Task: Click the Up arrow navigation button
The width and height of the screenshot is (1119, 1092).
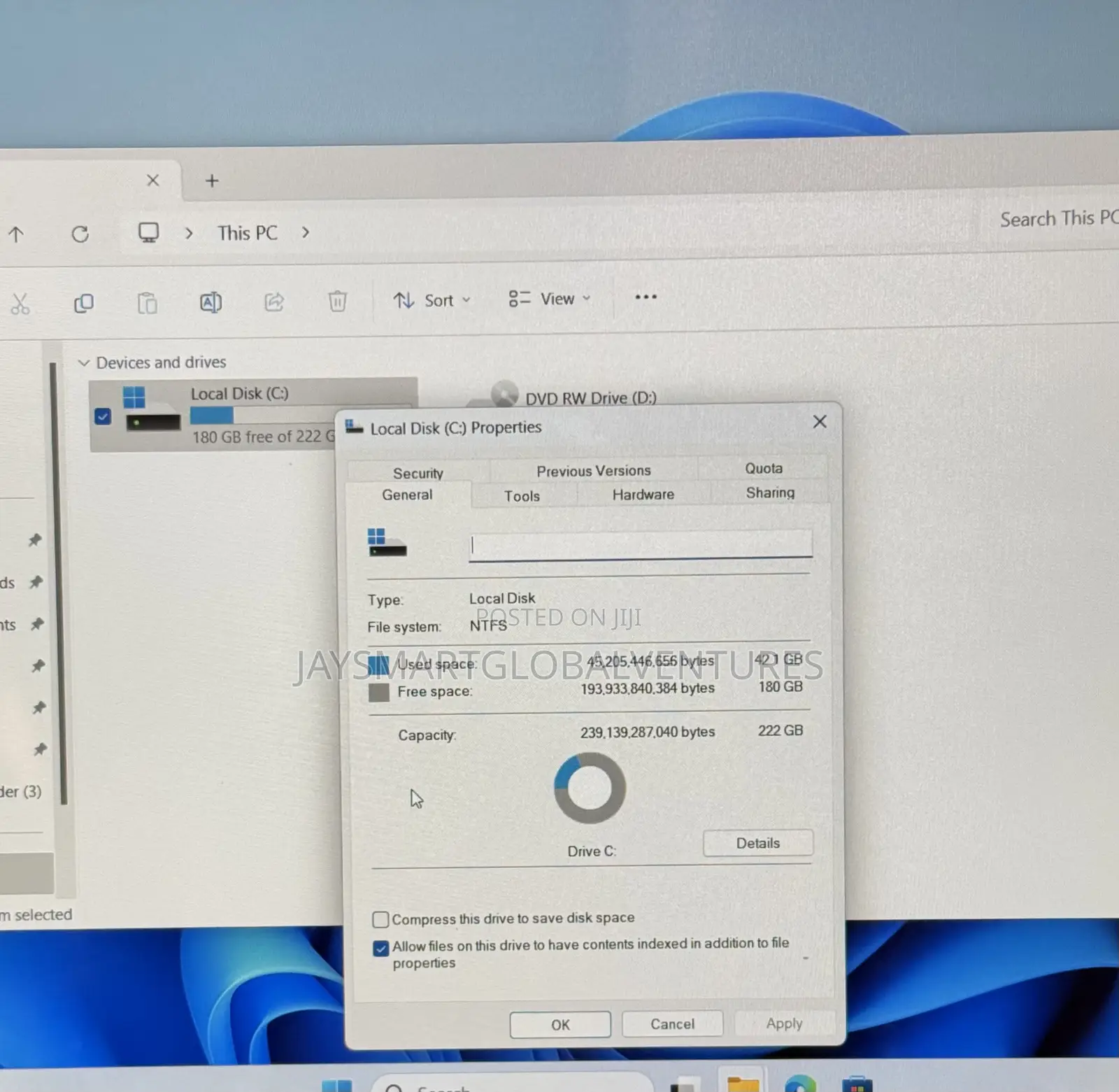Action: (16, 234)
